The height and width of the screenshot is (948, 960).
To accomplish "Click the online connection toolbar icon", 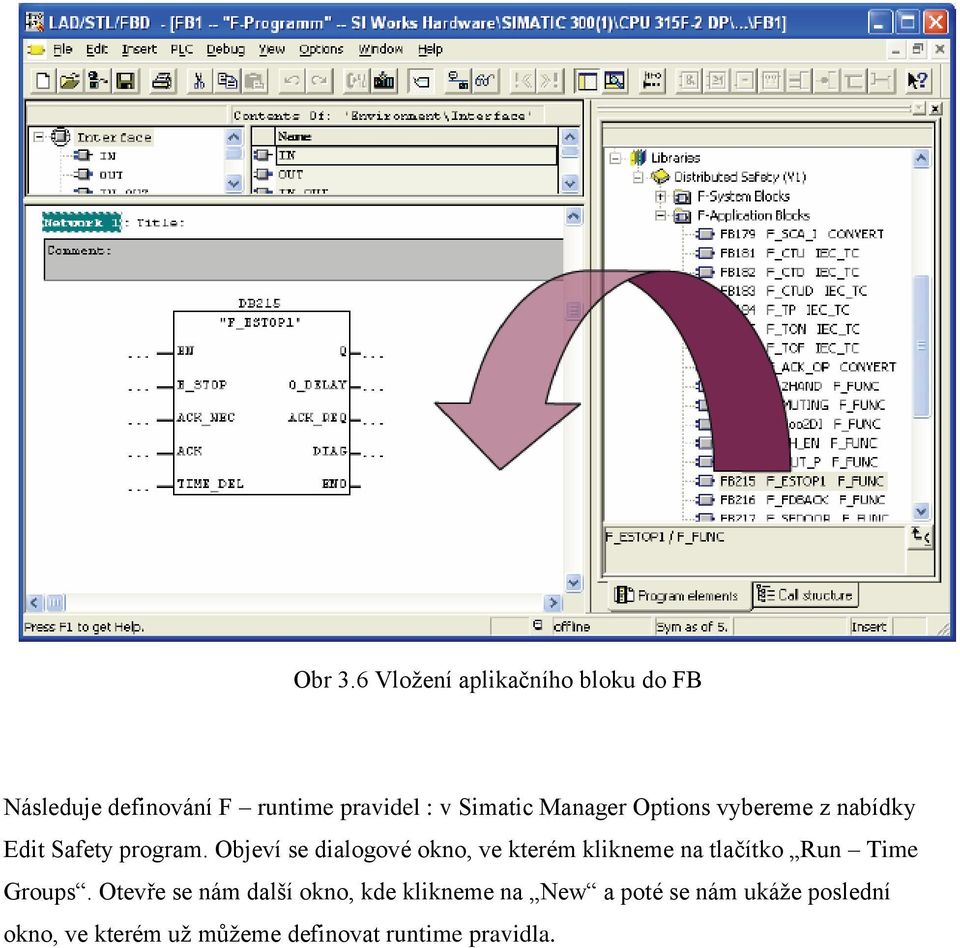I will click(457, 81).
